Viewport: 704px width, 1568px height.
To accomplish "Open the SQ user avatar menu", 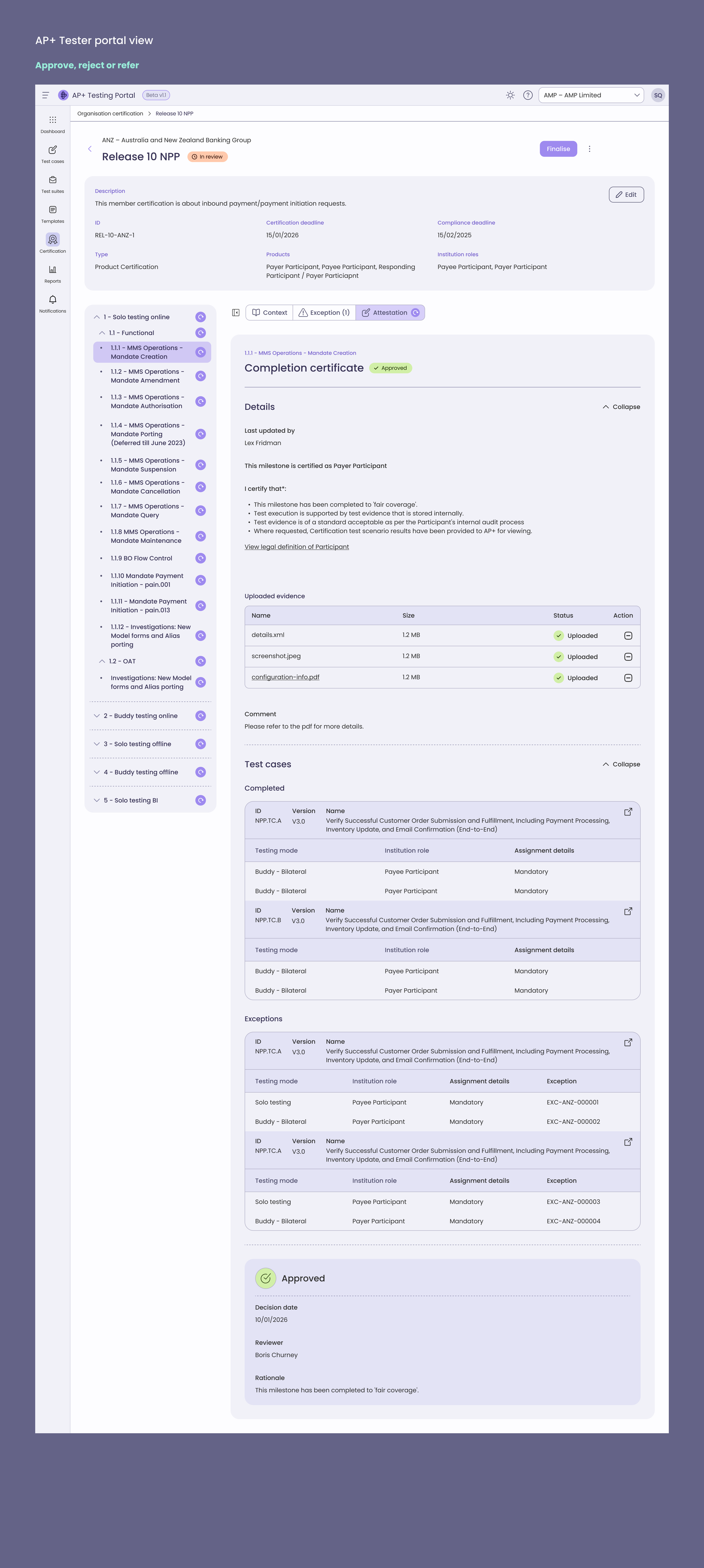I will click(658, 95).
